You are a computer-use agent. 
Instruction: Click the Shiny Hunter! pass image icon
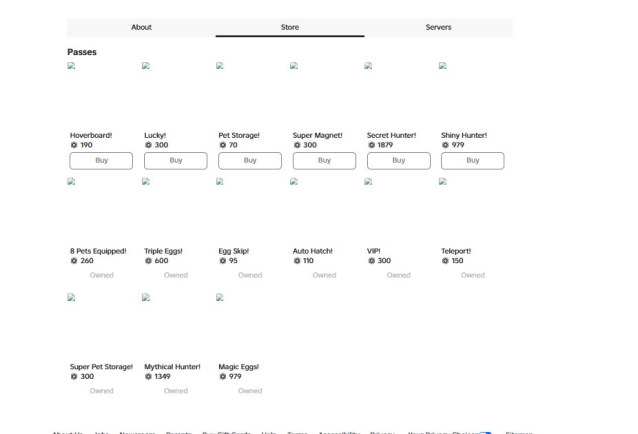443,66
